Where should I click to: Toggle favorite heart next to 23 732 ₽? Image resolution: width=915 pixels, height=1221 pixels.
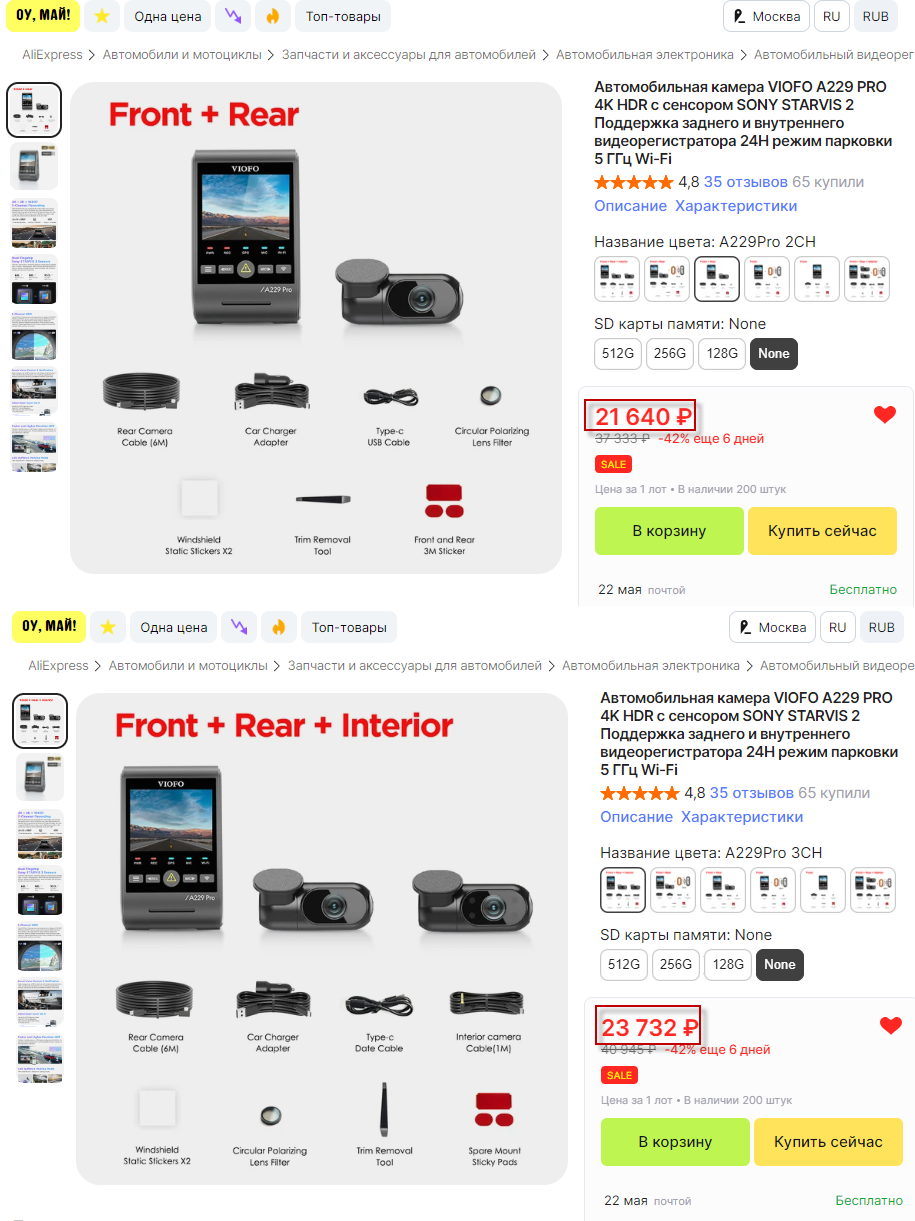coord(891,1025)
